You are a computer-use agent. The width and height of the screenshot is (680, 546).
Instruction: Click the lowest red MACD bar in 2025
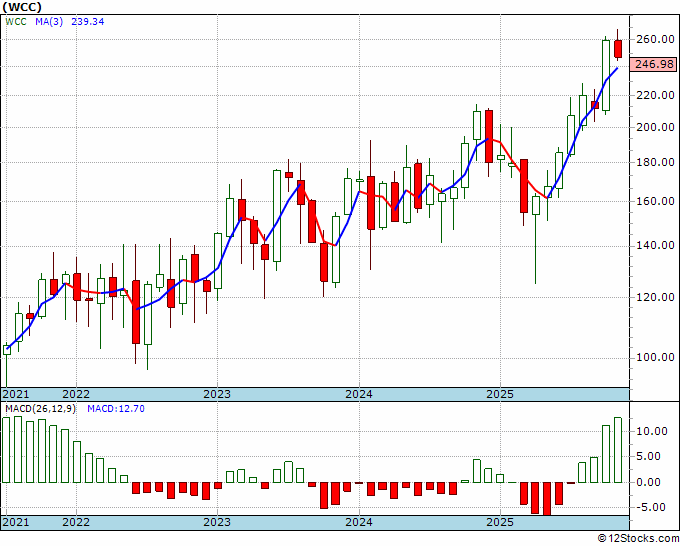[x=547, y=499]
